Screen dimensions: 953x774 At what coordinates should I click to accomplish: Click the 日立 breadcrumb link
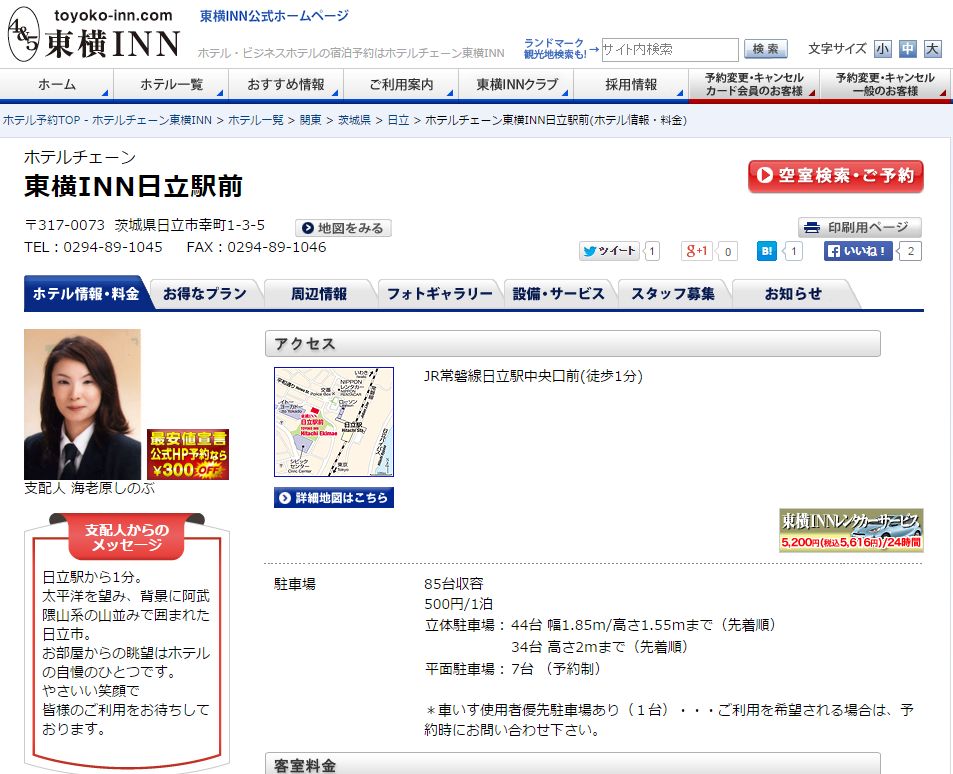tap(398, 120)
